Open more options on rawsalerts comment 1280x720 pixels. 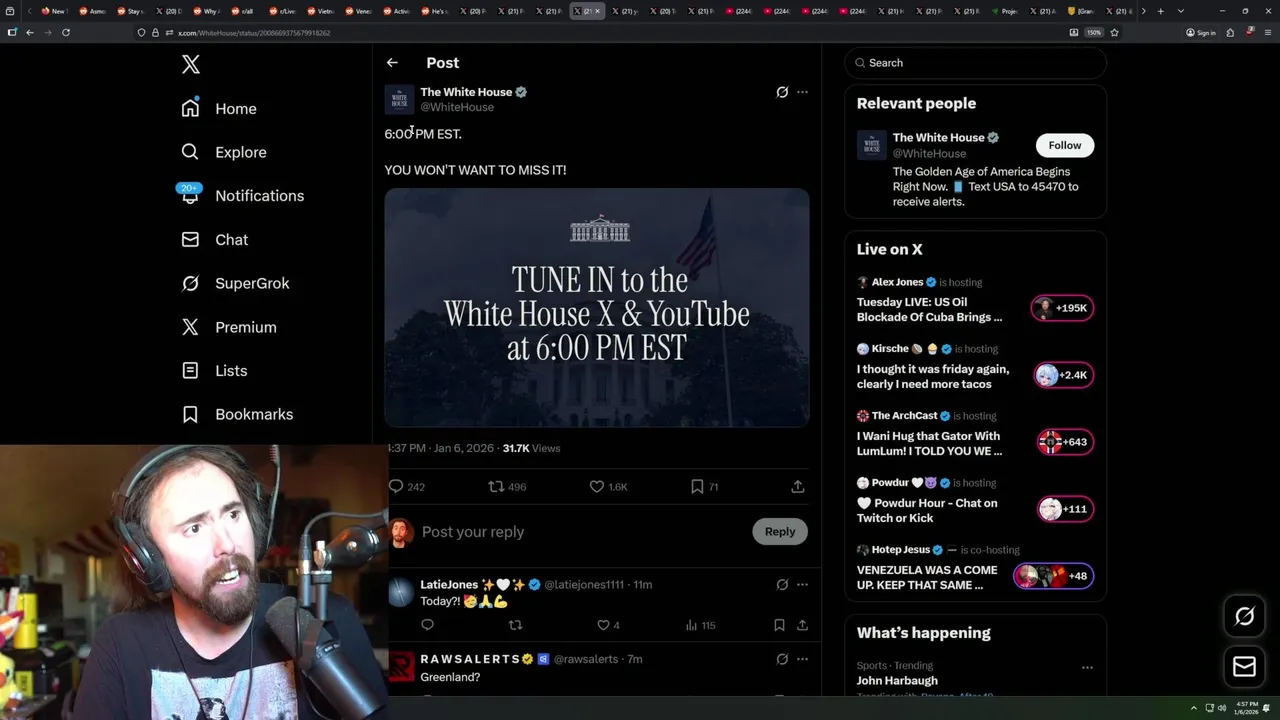pos(802,659)
